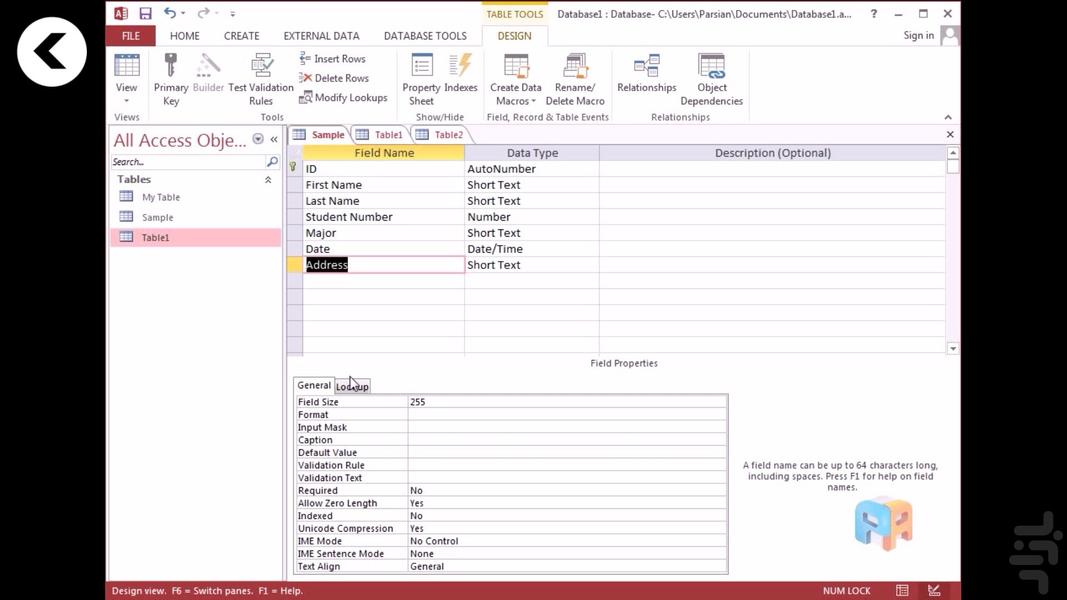The height and width of the screenshot is (600, 1067).
Task: Click the Lookup tab in Field Properties
Action: pos(352,385)
